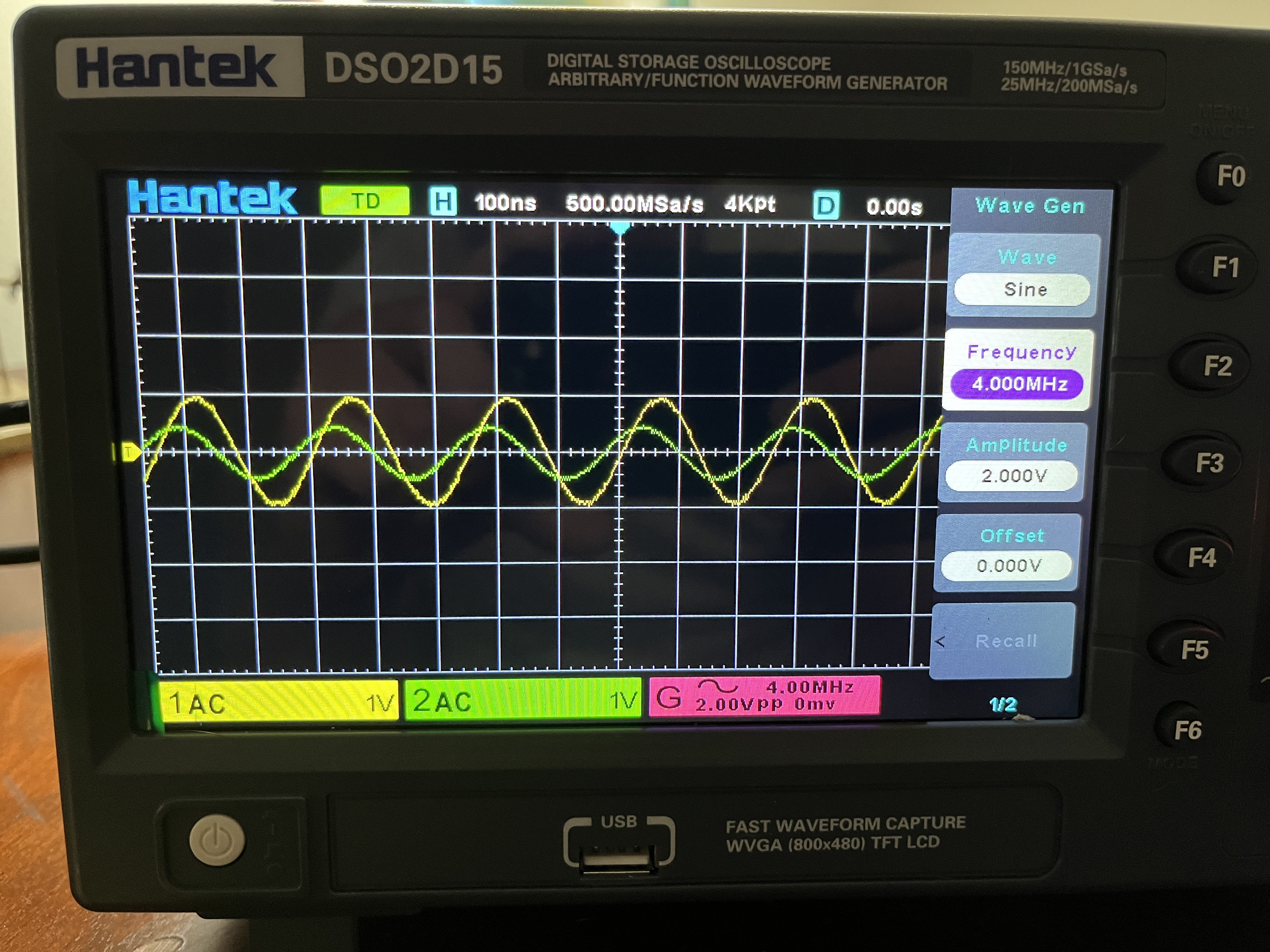Click the 100ns timebase value
This screenshot has height=952, width=1270.
coord(505,202)
